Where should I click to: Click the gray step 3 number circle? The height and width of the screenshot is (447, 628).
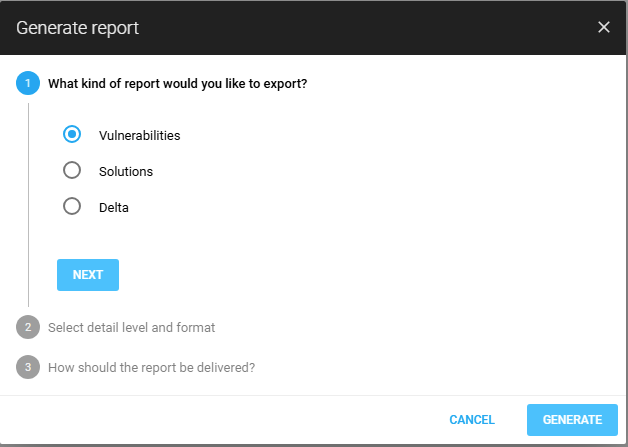pos(28,367)
